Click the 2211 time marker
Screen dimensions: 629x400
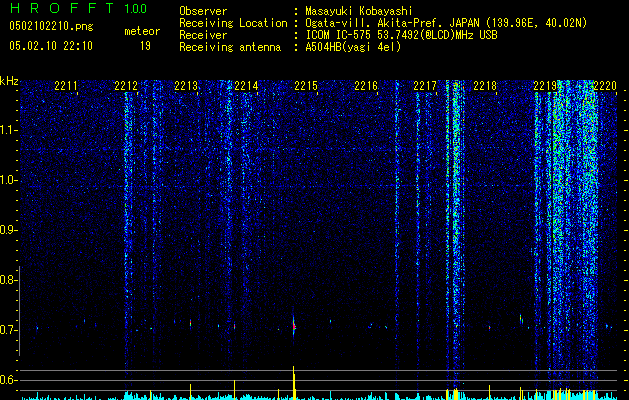click(66, 86)
